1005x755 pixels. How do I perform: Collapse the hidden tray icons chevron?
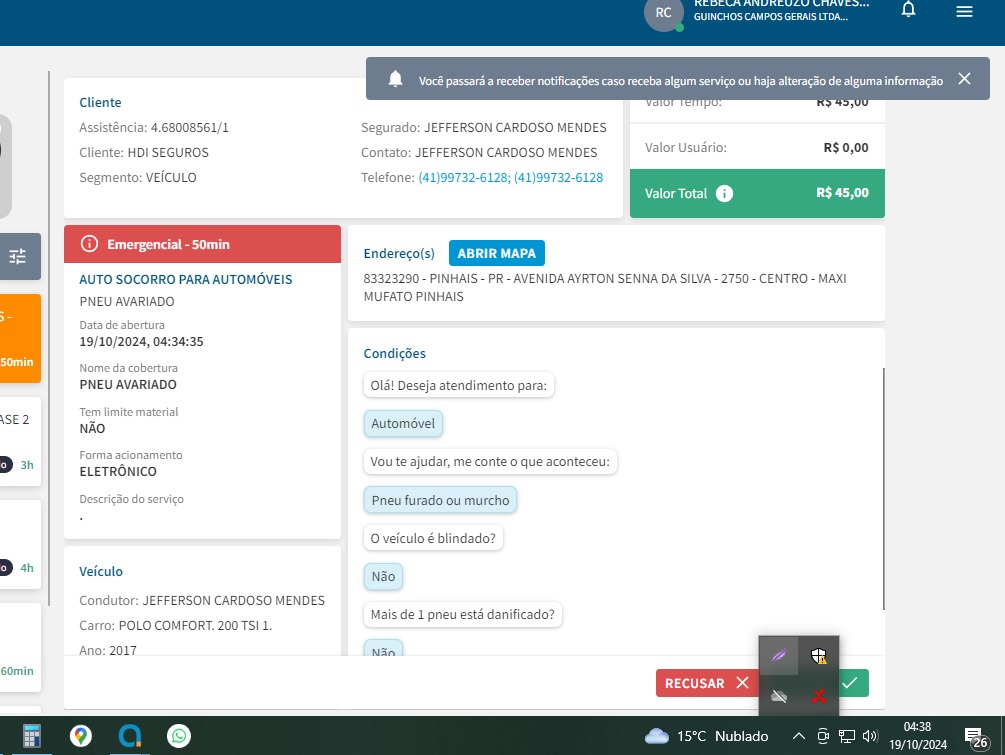coord(799,736)
